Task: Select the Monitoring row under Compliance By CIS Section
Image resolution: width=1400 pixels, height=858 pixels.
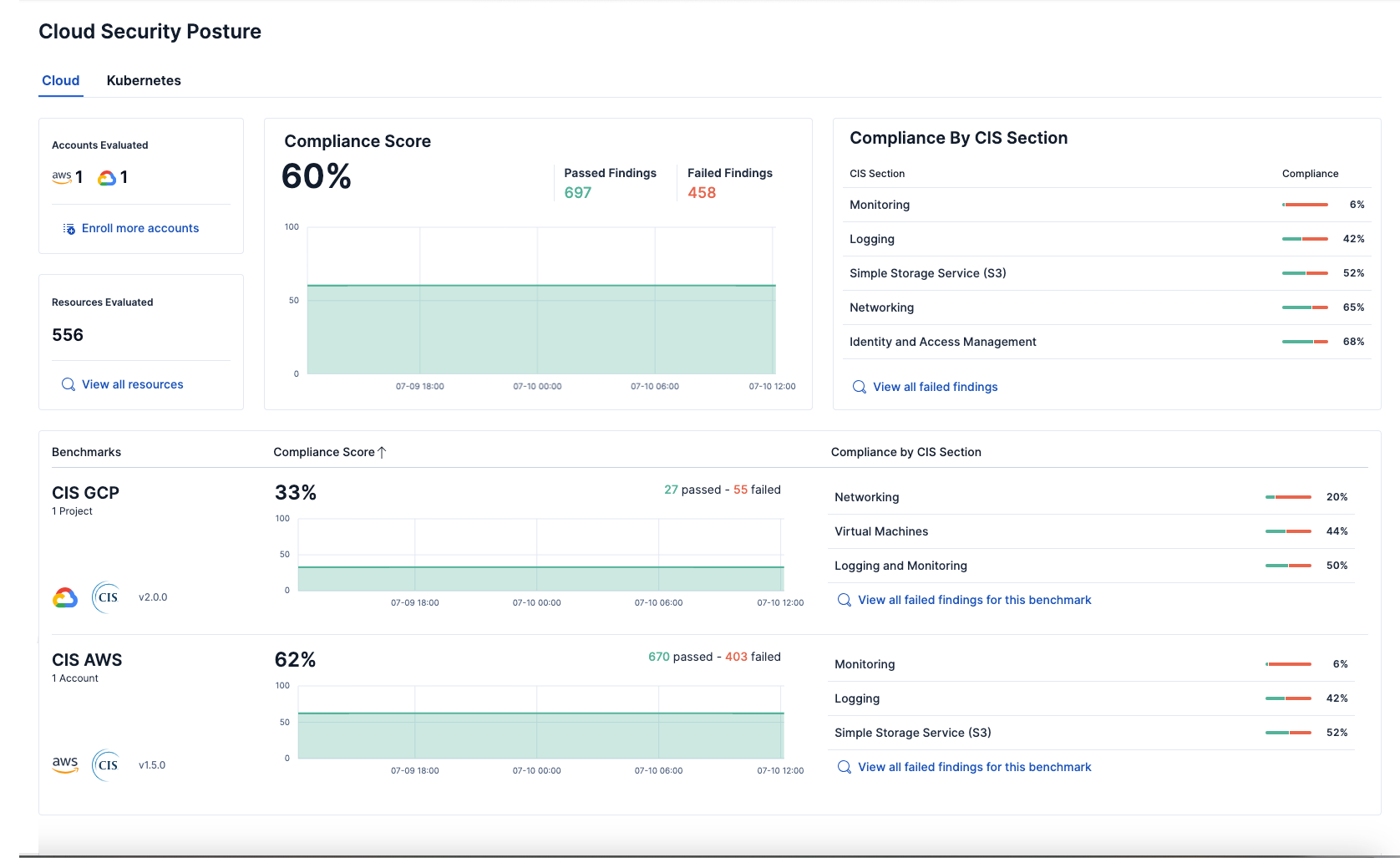Action: point(880,205)
